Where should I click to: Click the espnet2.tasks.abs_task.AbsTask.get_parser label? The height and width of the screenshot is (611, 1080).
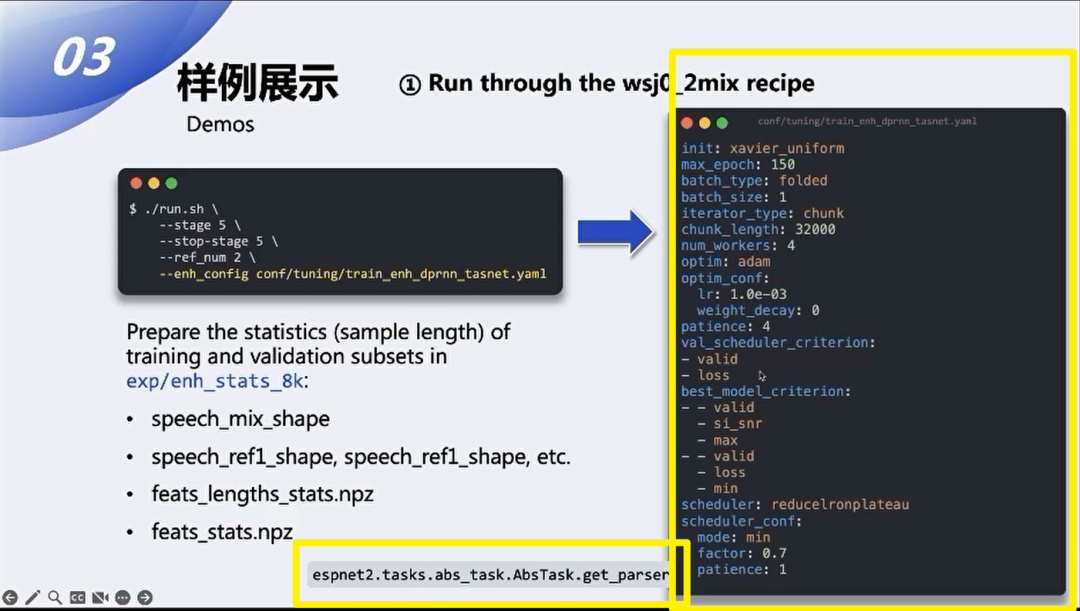[x=490, y=574]
